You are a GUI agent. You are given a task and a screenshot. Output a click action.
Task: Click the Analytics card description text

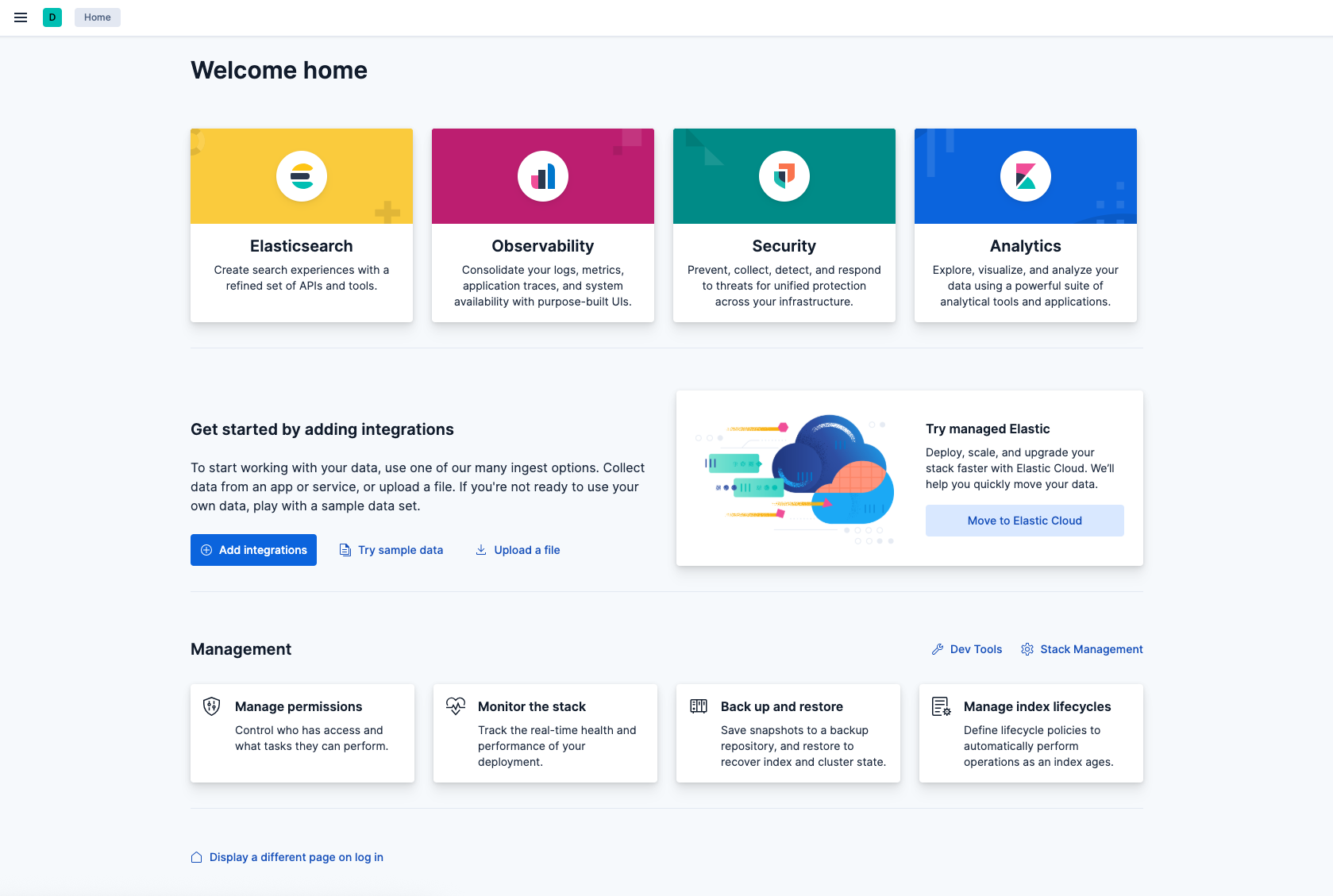pyautogui.click(x=1026, y=286)
